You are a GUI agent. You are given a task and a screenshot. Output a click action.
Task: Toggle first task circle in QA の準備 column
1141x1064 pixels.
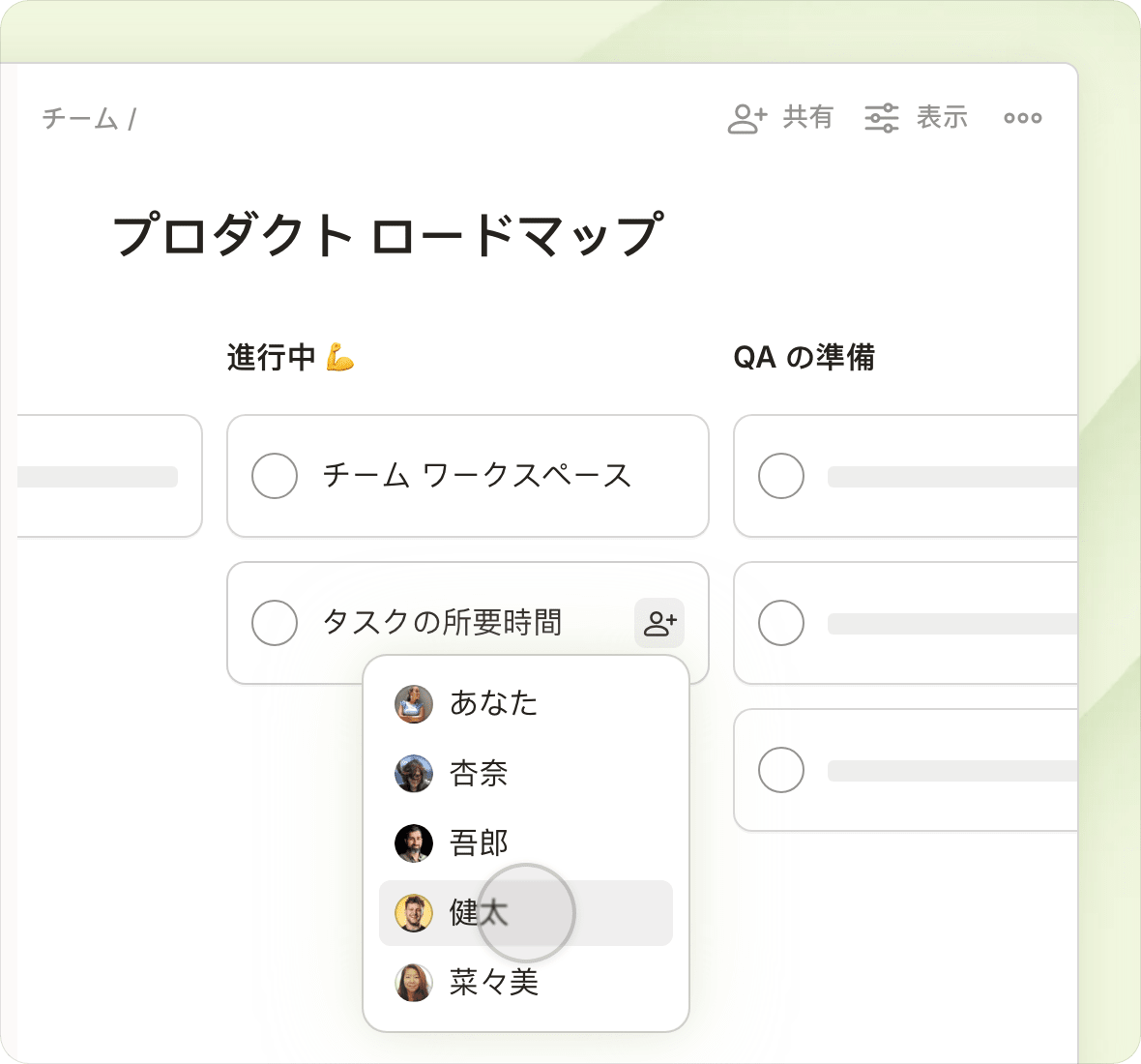coord(781,476)
